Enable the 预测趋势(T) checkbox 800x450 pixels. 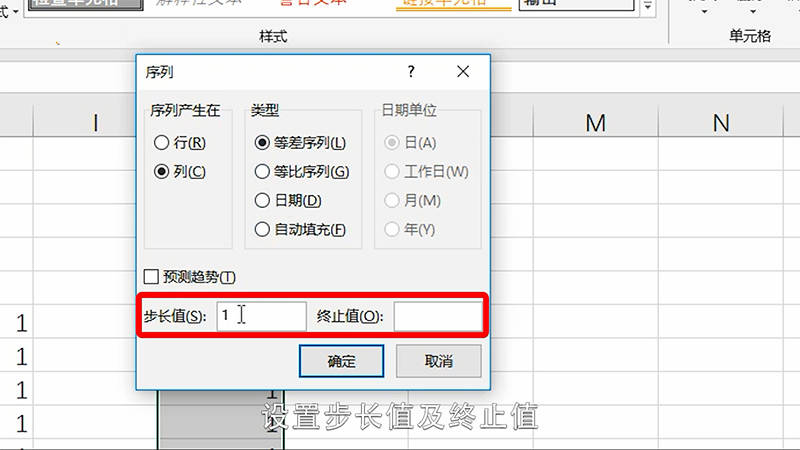(152, 277)
